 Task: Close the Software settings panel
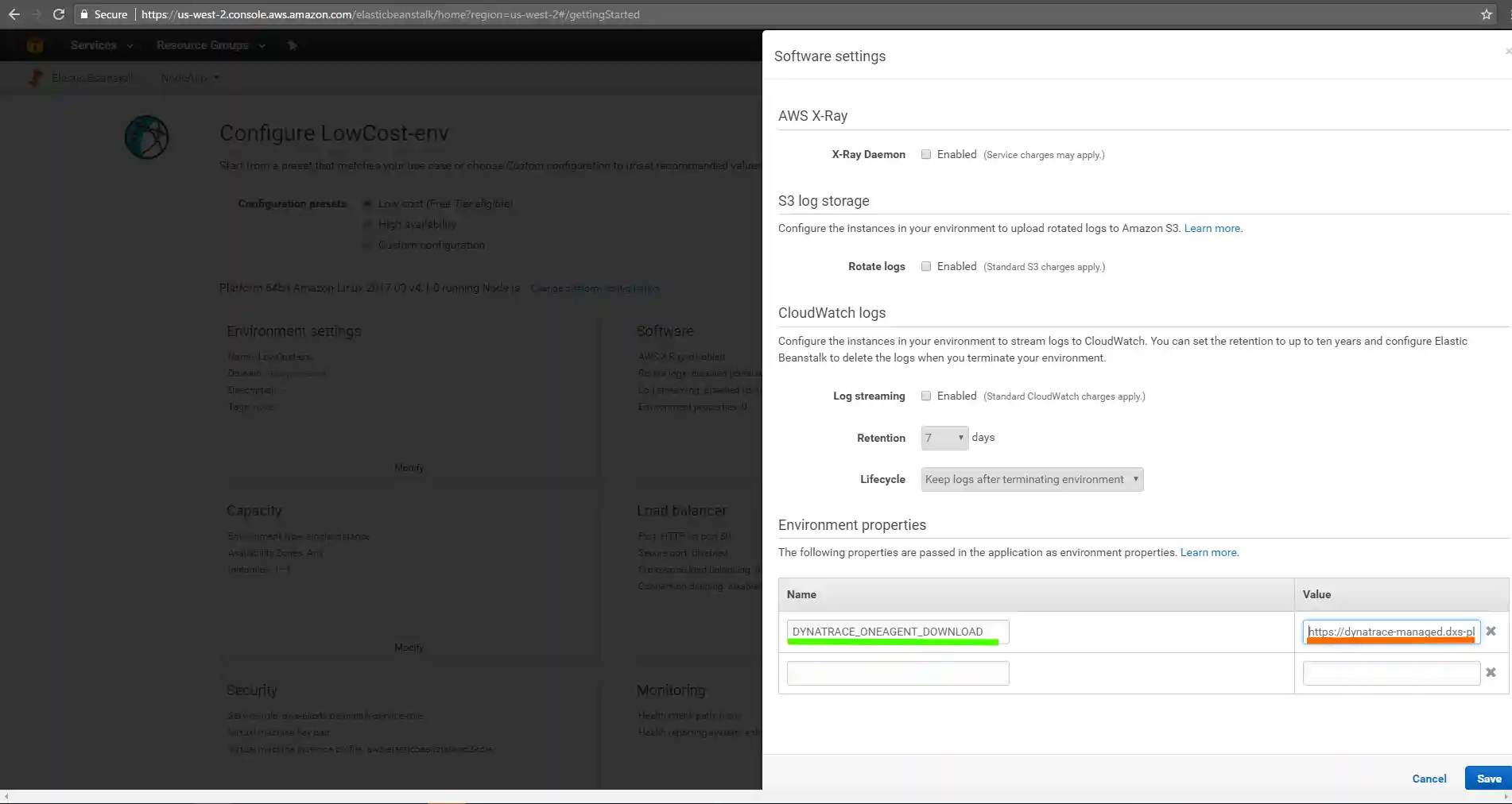tap(1507, 52)
